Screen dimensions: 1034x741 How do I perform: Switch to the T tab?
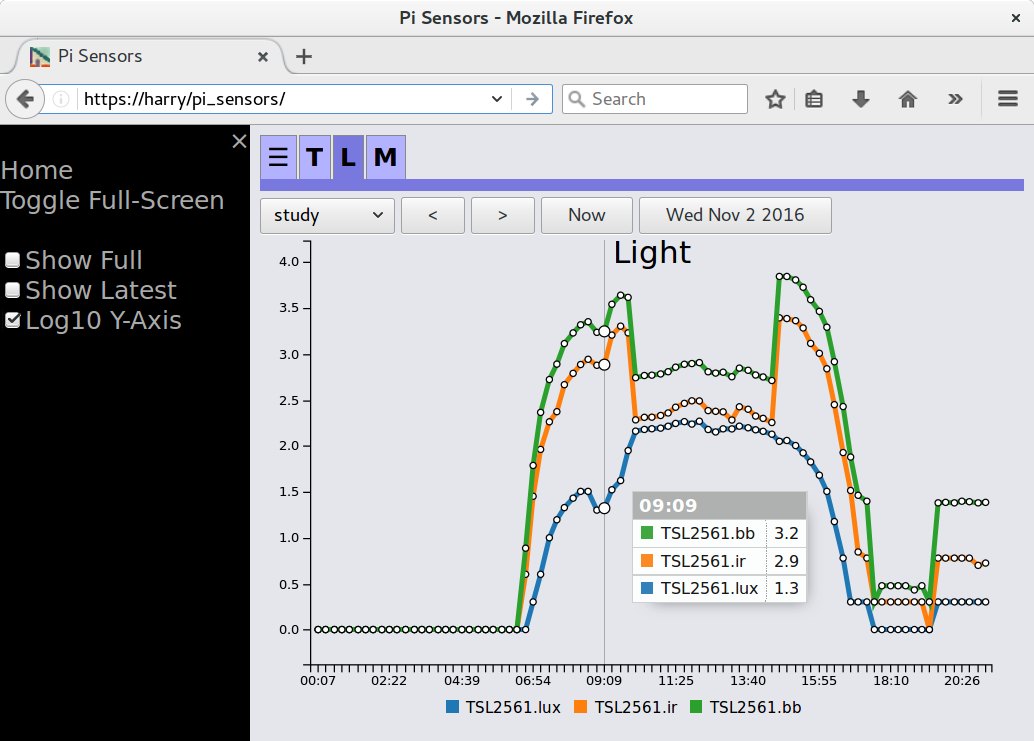tap(315, 157)
